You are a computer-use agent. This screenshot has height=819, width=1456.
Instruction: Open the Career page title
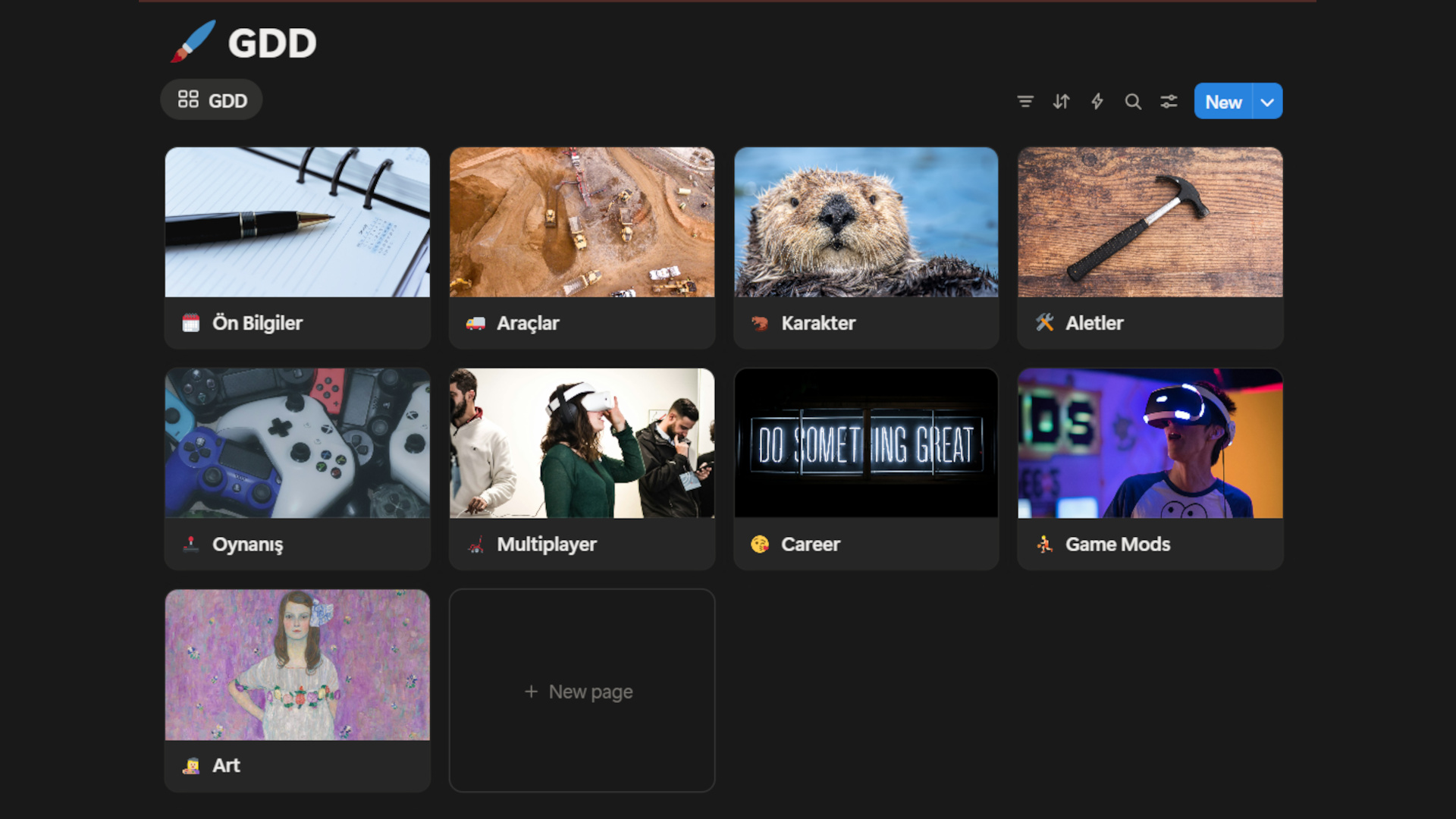coord(810,544)
